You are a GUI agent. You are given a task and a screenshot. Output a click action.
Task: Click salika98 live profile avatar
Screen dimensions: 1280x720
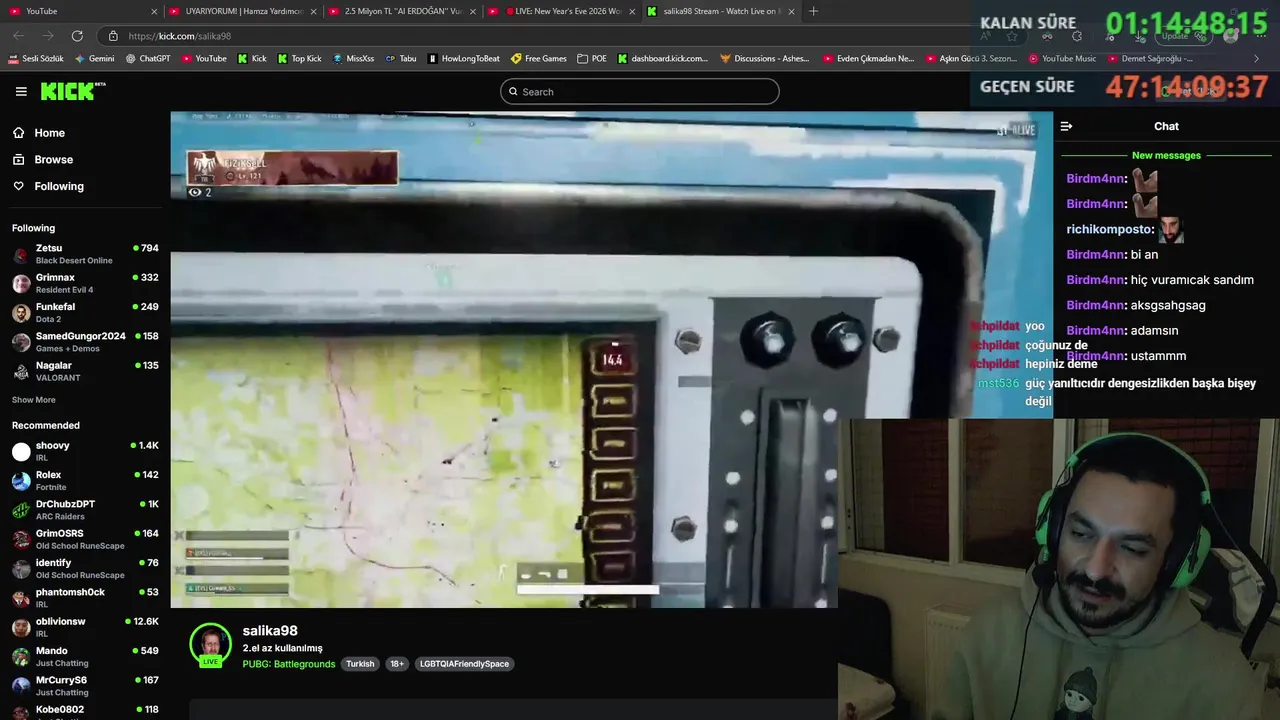210,645
